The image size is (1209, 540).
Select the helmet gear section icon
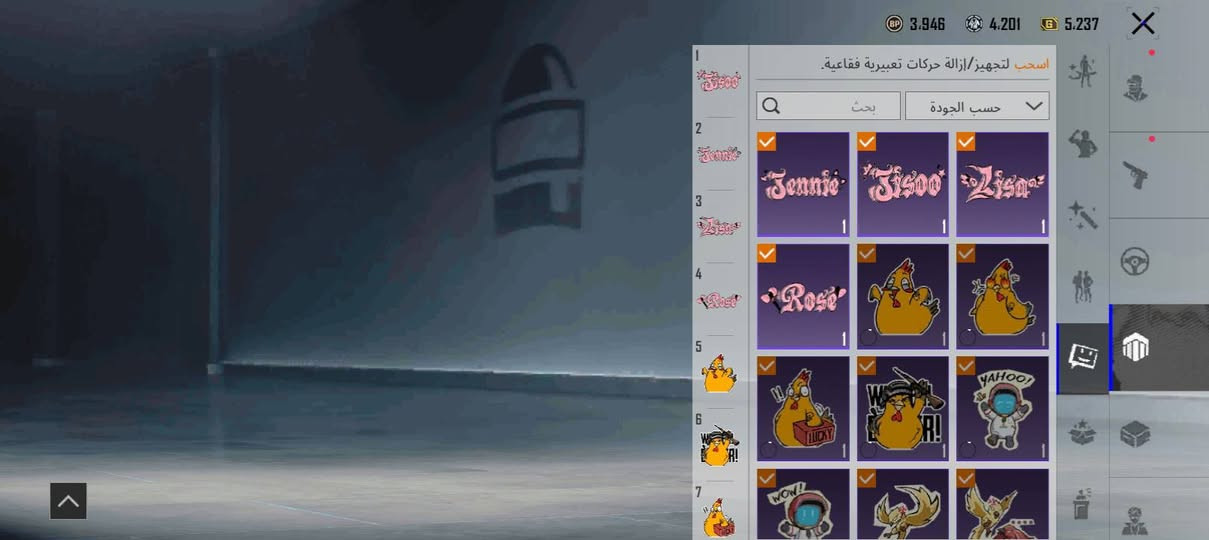(1135, 347)
